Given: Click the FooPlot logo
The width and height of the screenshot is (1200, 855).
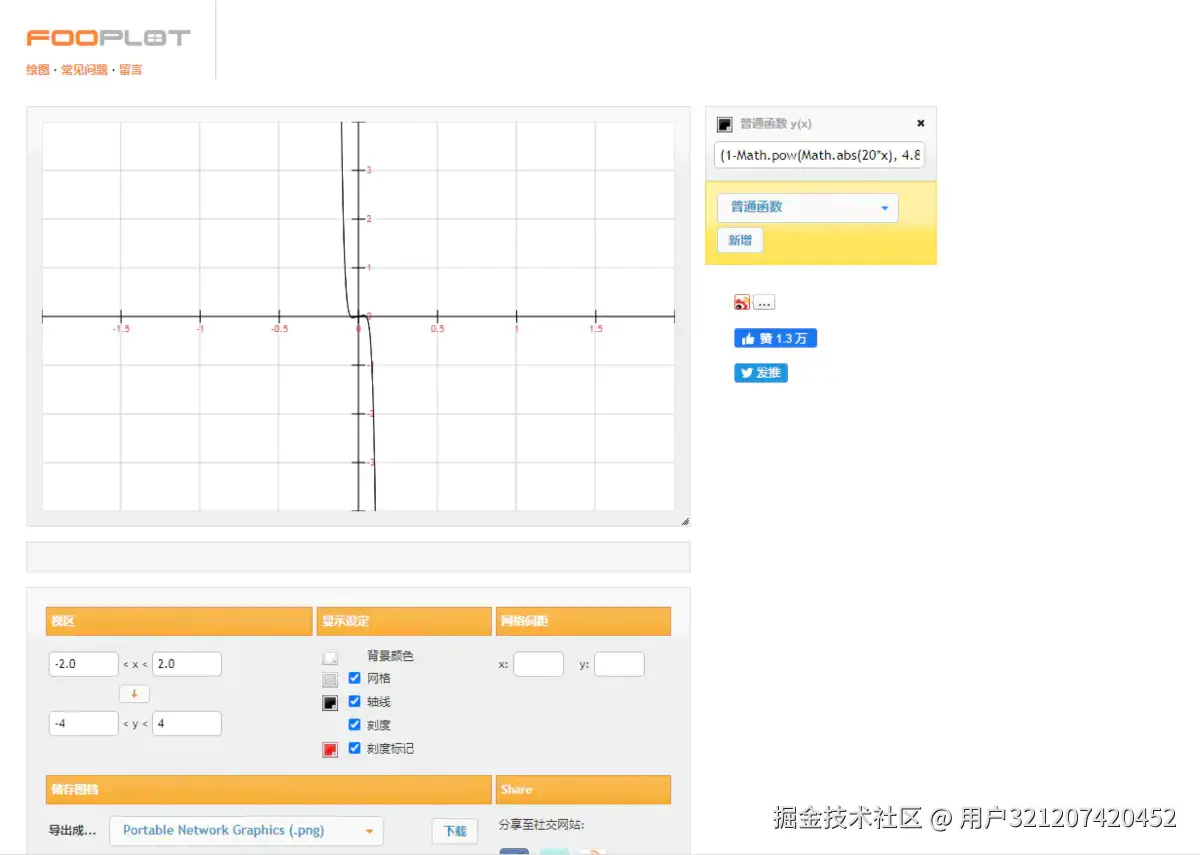Looking at the screenshot, I should coord(108,38).
